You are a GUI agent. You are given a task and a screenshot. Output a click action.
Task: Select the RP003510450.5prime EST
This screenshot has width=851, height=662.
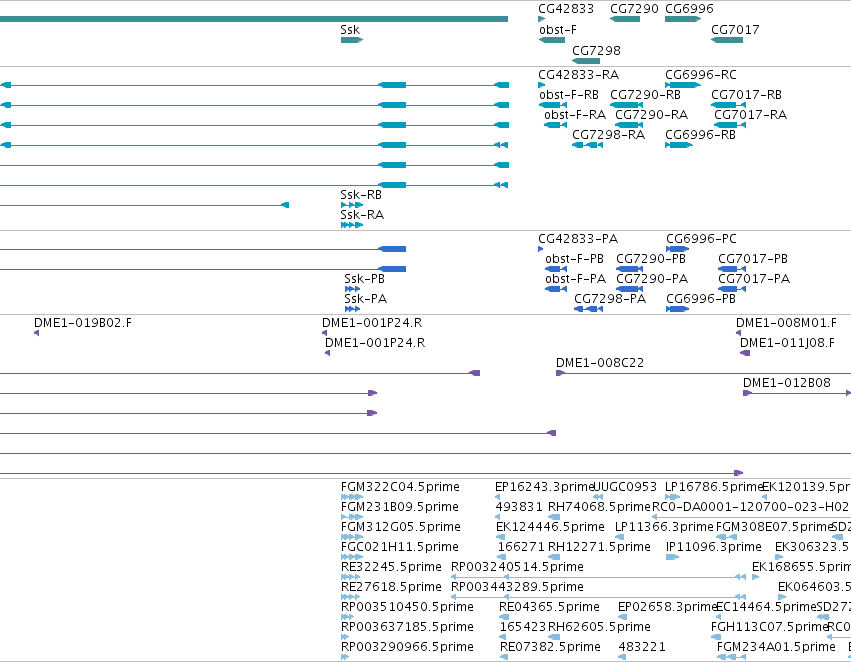[347, 618]
